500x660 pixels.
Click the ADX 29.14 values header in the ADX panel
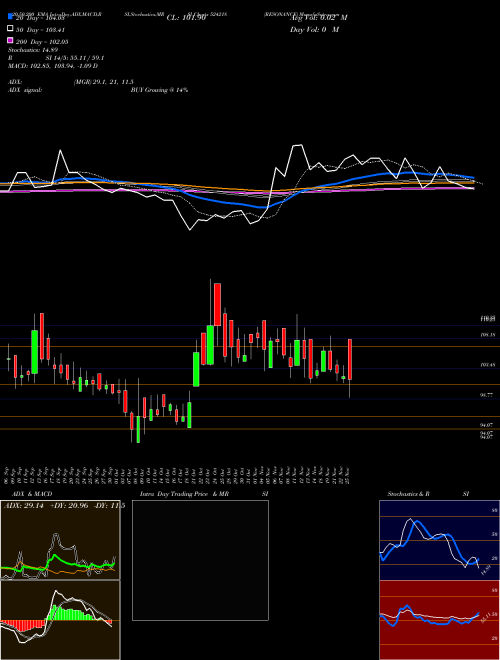[64, 505]
